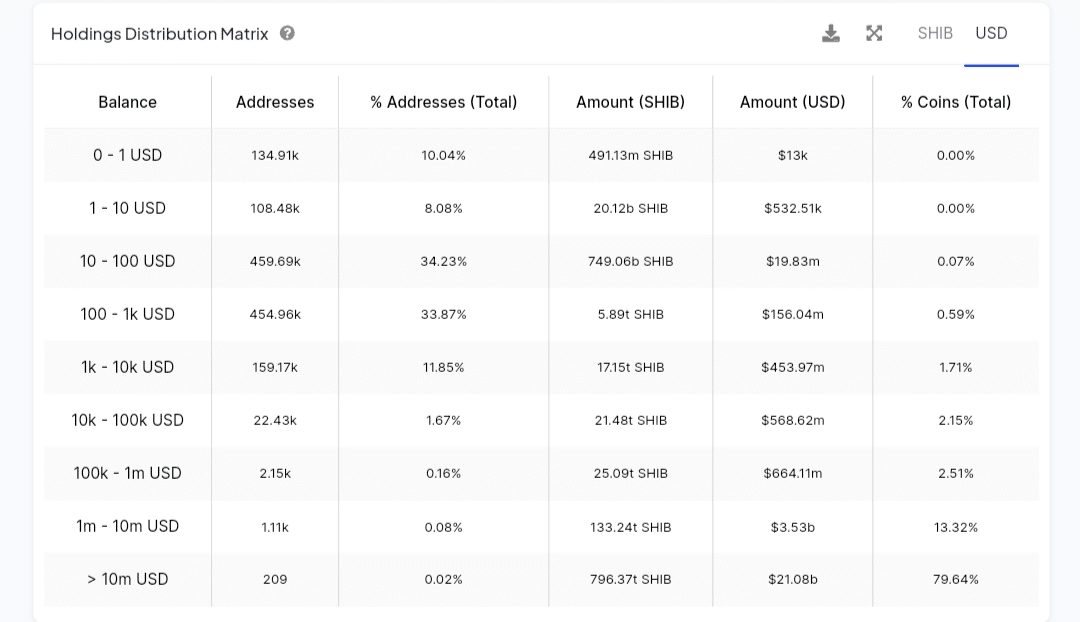This screenshot has height=622, width=1080.
Task: Click the % Addresses (Total) header
Action: (x=443, y=102)
